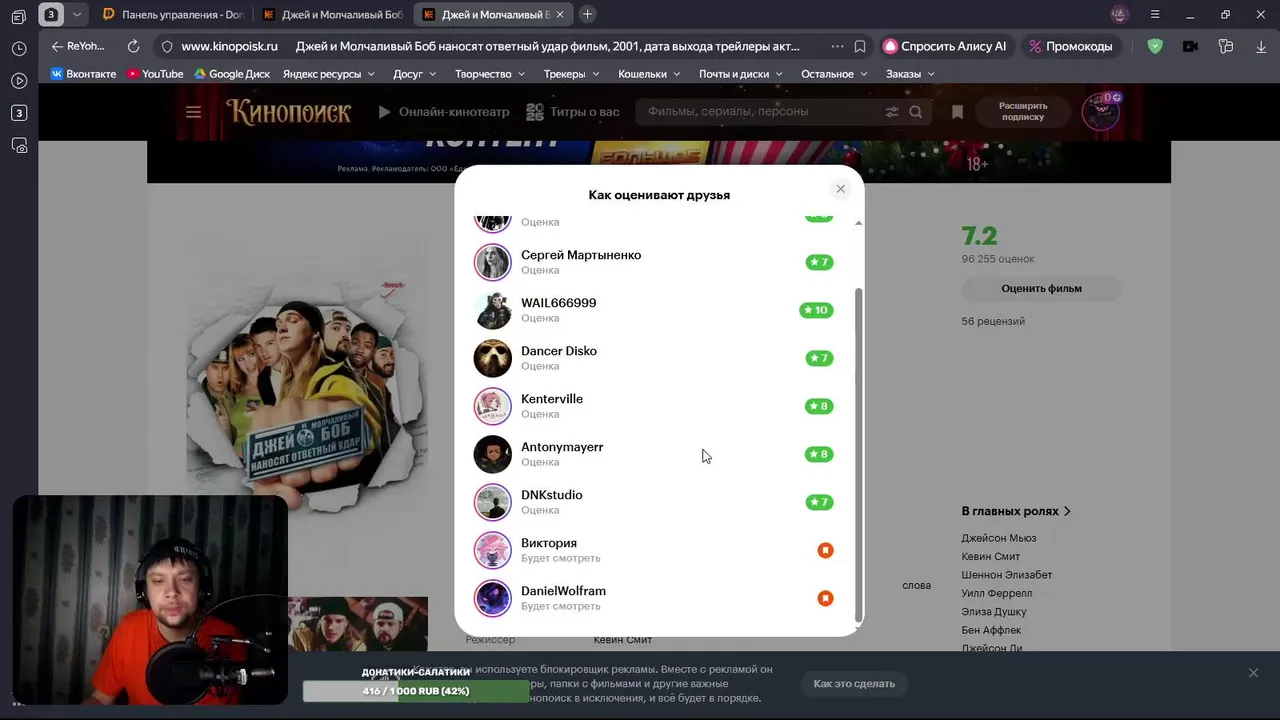
Task: Open Титры о вас section
Action: pyautogui.click(x=573, y=112)
